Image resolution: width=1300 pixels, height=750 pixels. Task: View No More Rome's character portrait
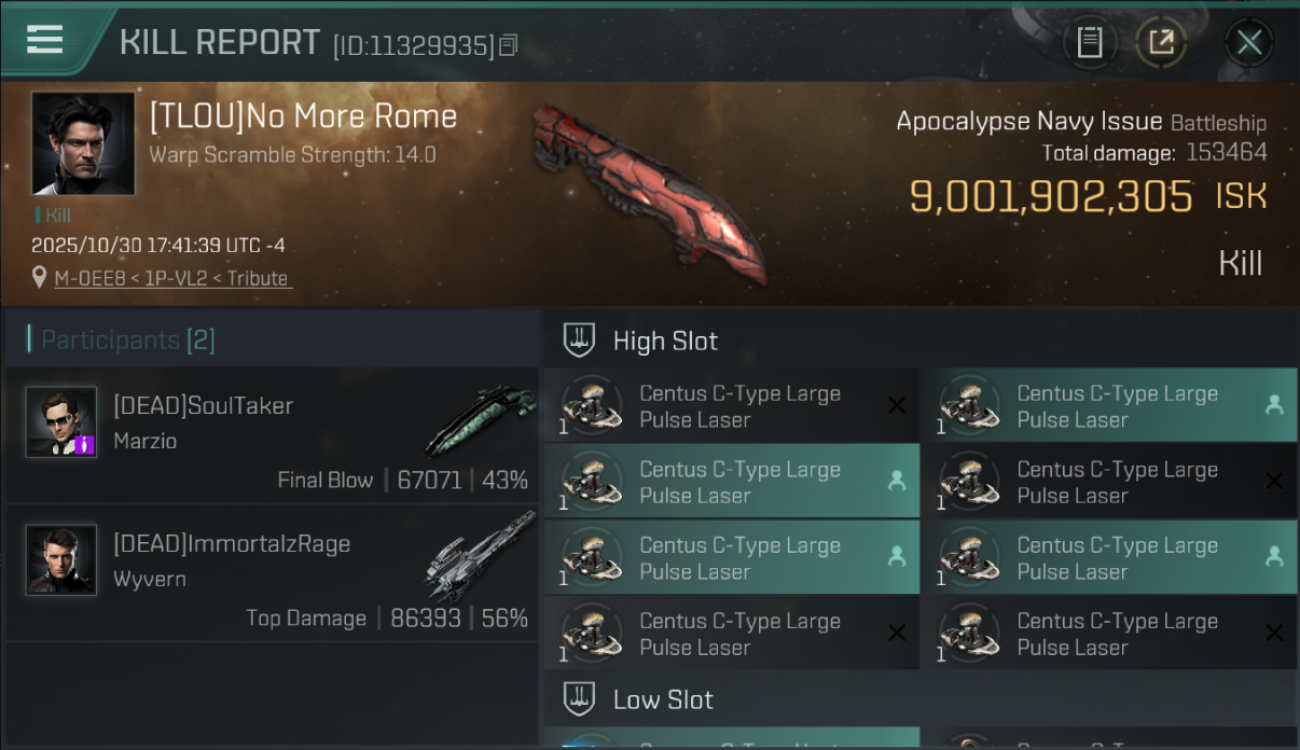[x=83, y=143]
